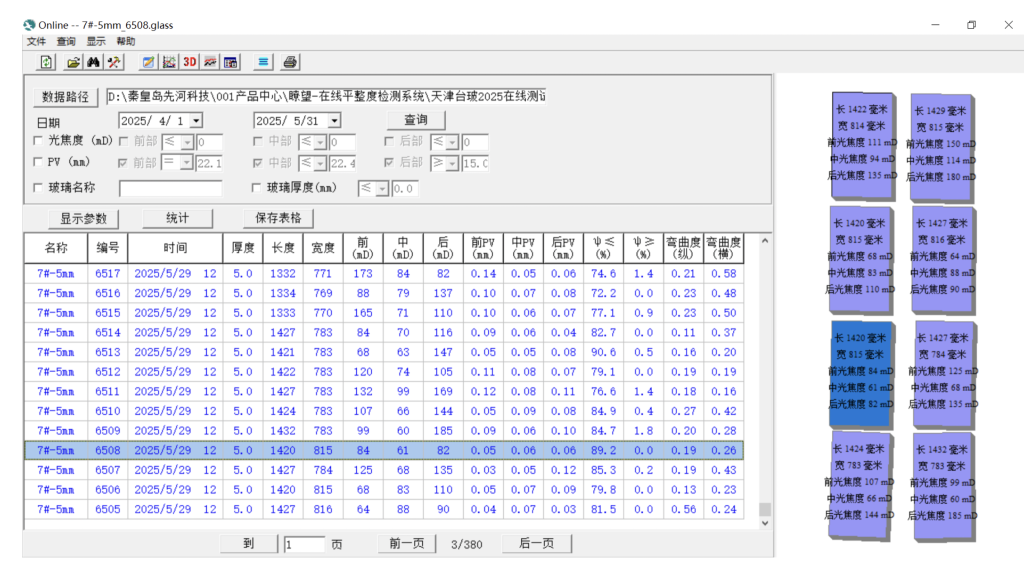Click the printer icon in toolbar
This screenshot has height=561, width=1024.
[x=290, y=62]
